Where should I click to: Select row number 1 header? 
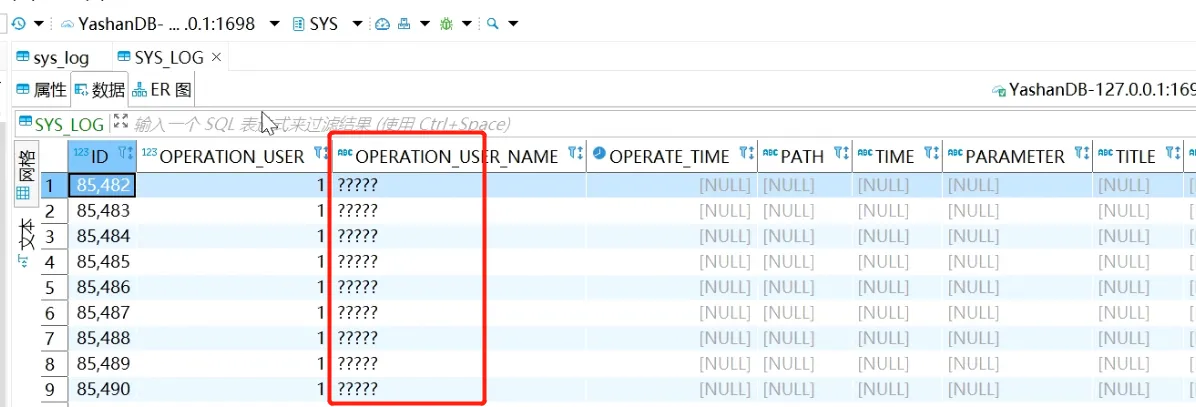(x=53, y=184)
